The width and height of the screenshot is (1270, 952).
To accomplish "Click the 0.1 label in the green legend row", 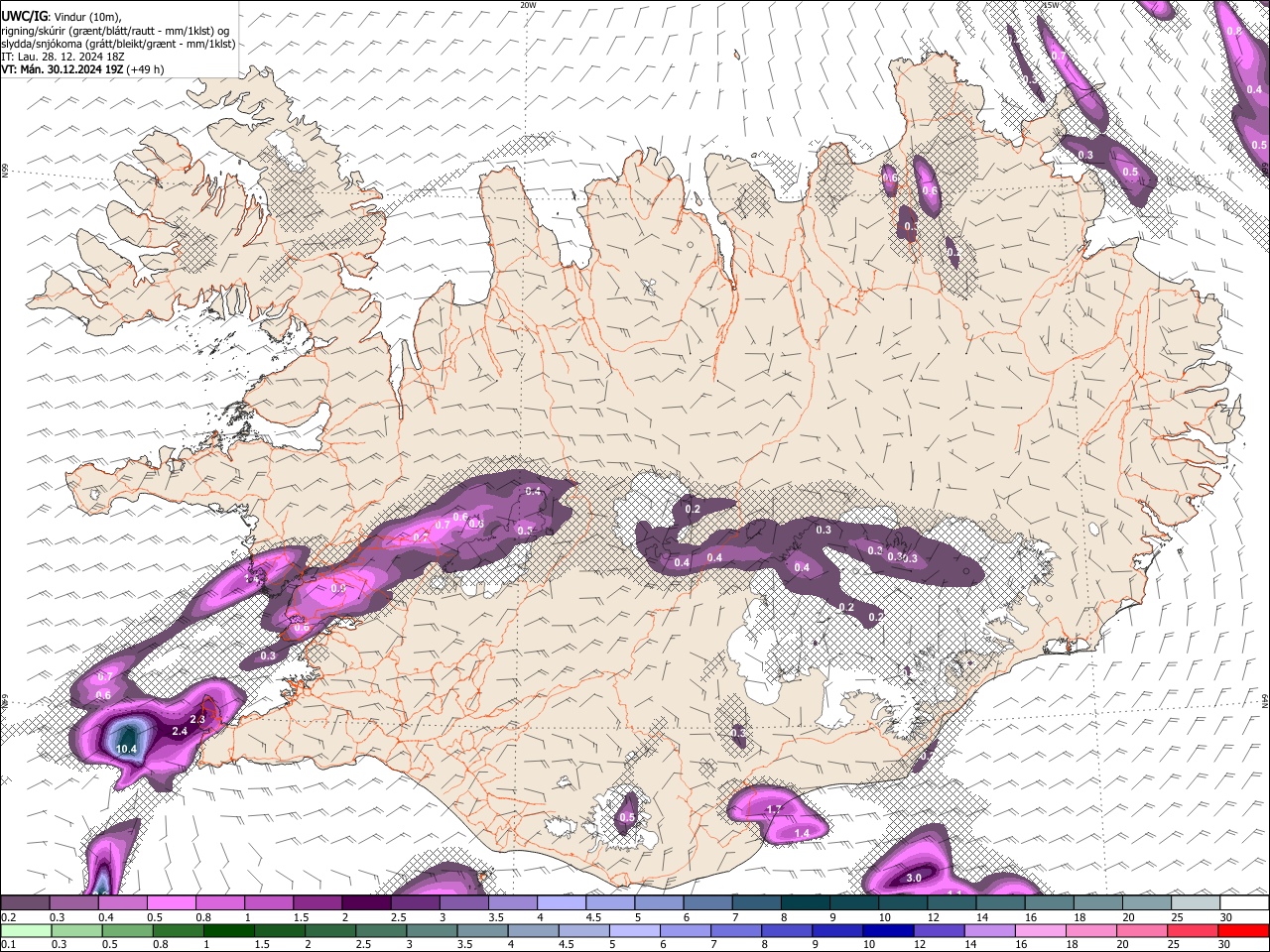I will click(x=9, y=943).
